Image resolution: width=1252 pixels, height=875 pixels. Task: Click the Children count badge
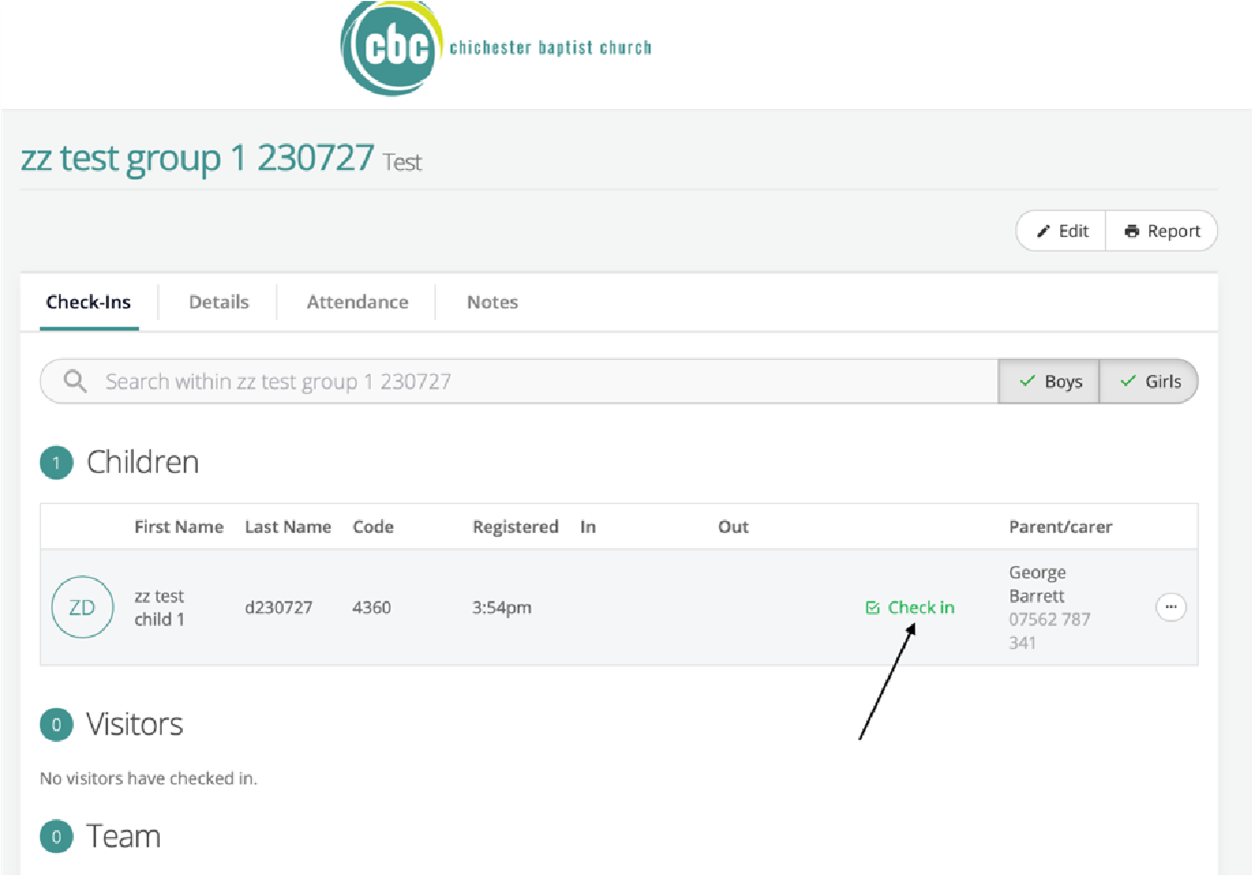[56, 463]
